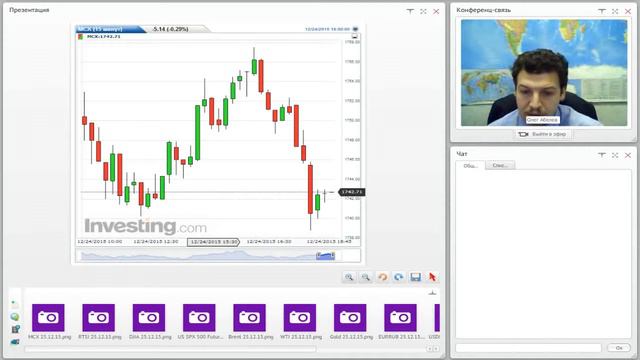Click the bottom blue sidebar icon

coord(15,341)
